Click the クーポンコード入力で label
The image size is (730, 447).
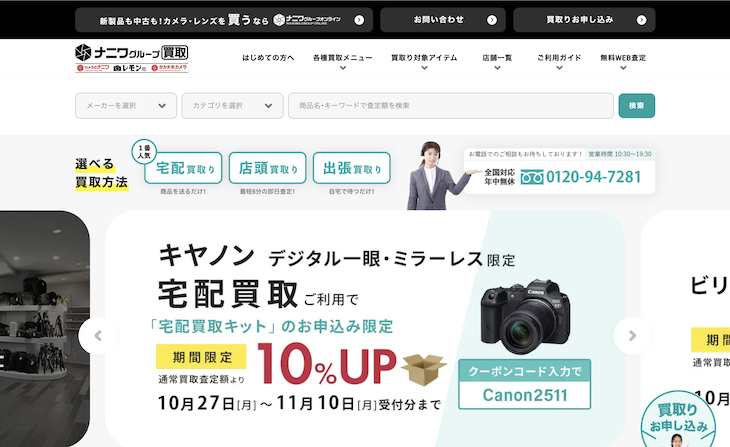click(525, 371)
